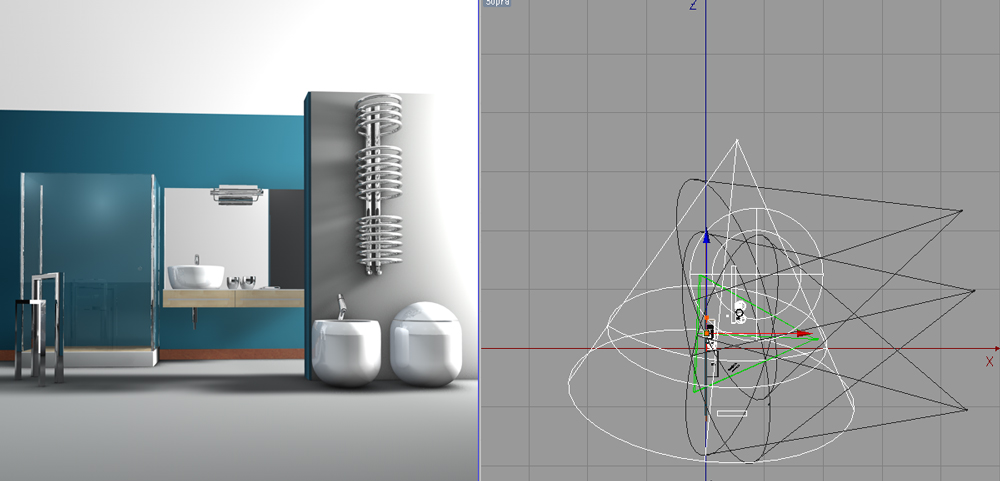Click the Sopra viewport label
Viewport: 1000px width, 481px height.
tap(497, 3)
